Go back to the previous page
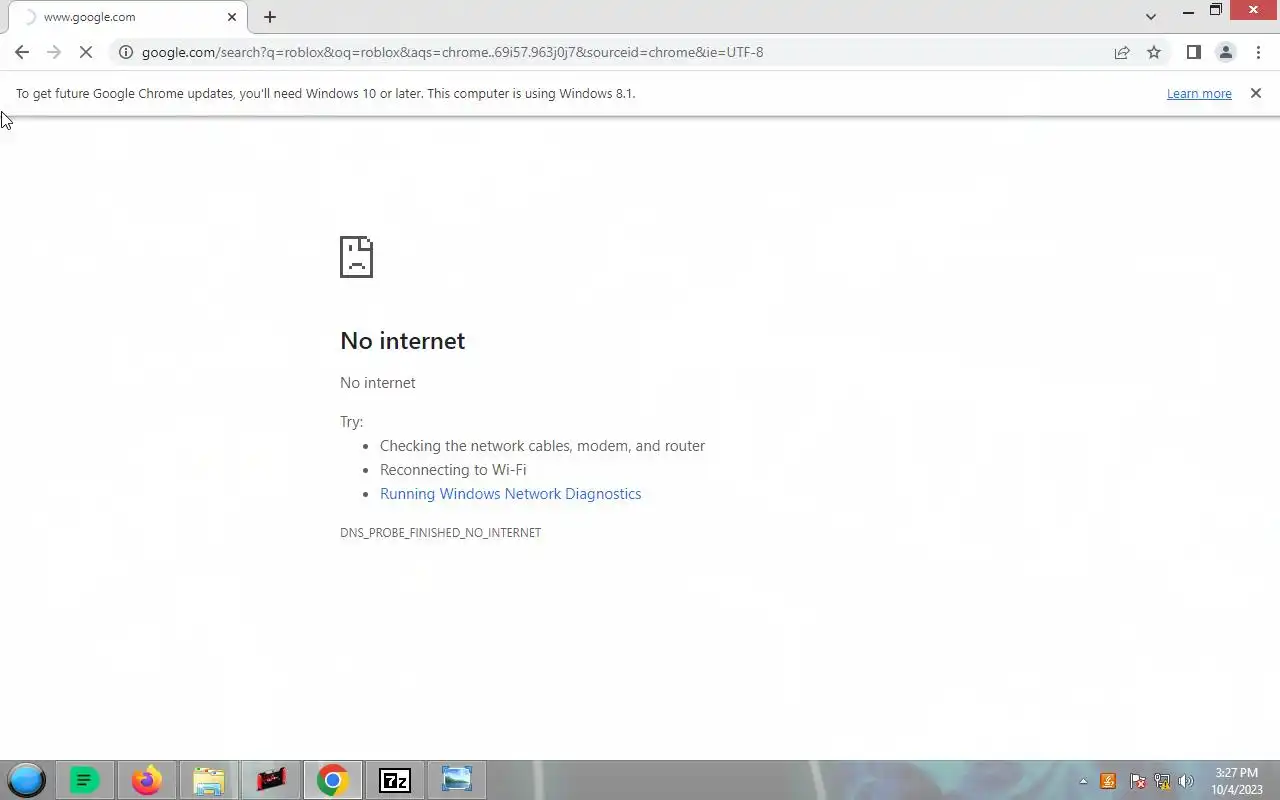The width and height of the screenshot is (1280, 800). click(x=22, y=52)
